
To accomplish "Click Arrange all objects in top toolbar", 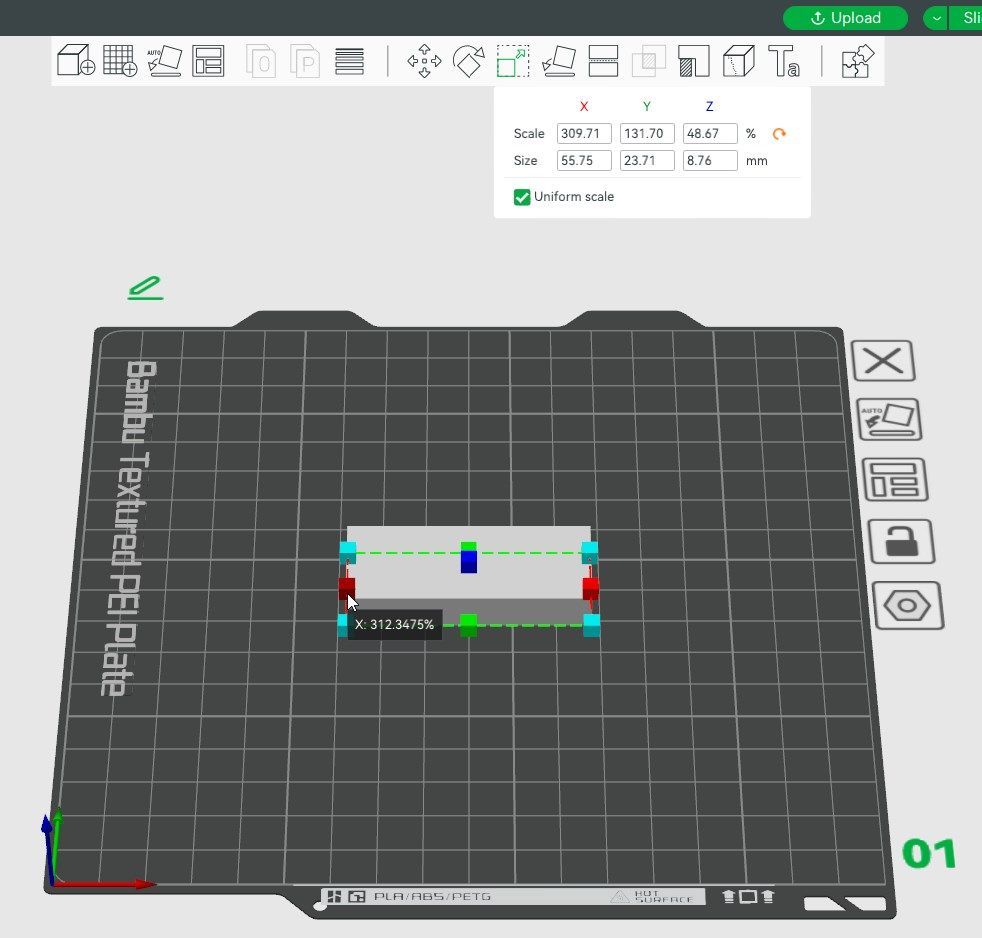I will tap(208, 61).
